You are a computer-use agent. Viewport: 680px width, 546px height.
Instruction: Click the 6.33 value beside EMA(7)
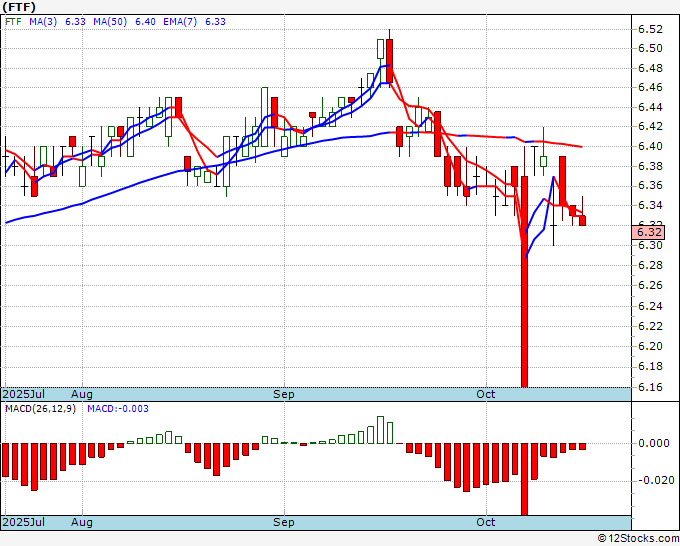tap(215, 22)
